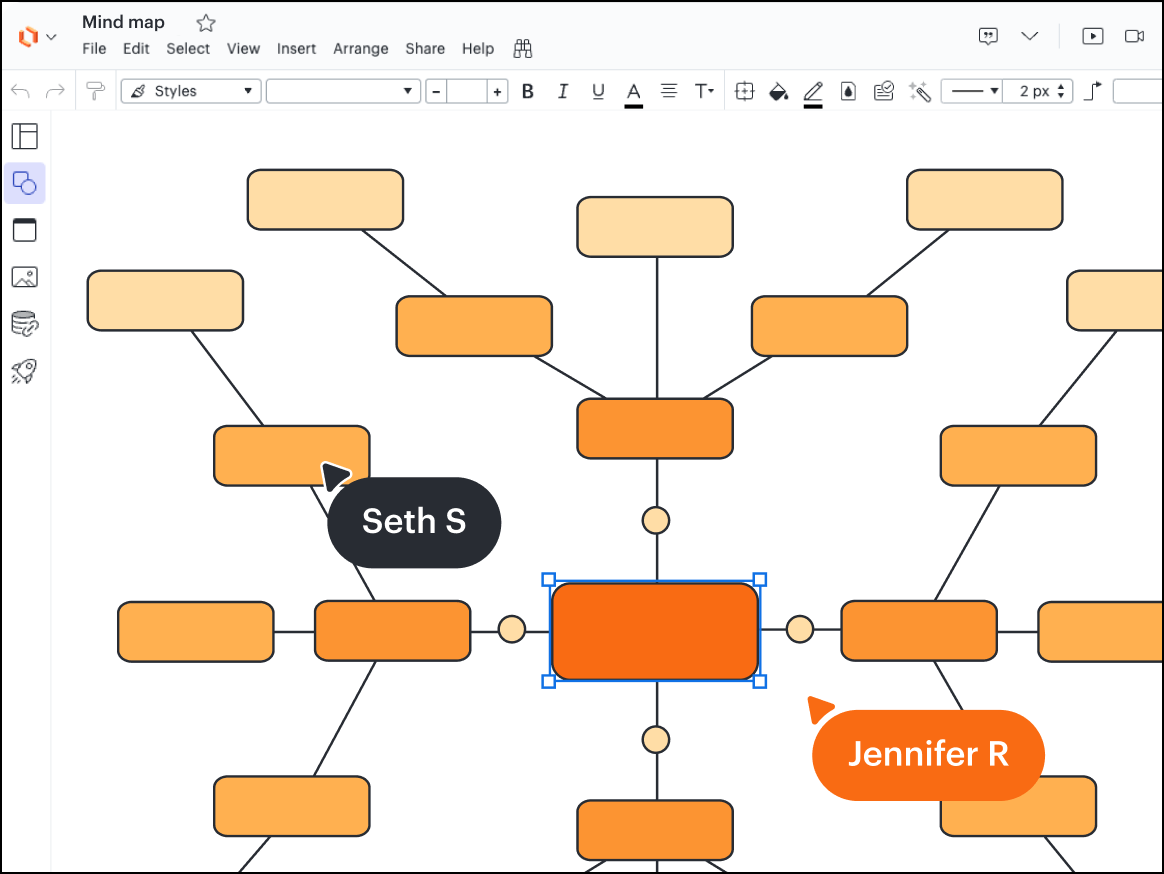Open the line style dropdown
Screen dimensions: 1164x874
tap(972, 91)
